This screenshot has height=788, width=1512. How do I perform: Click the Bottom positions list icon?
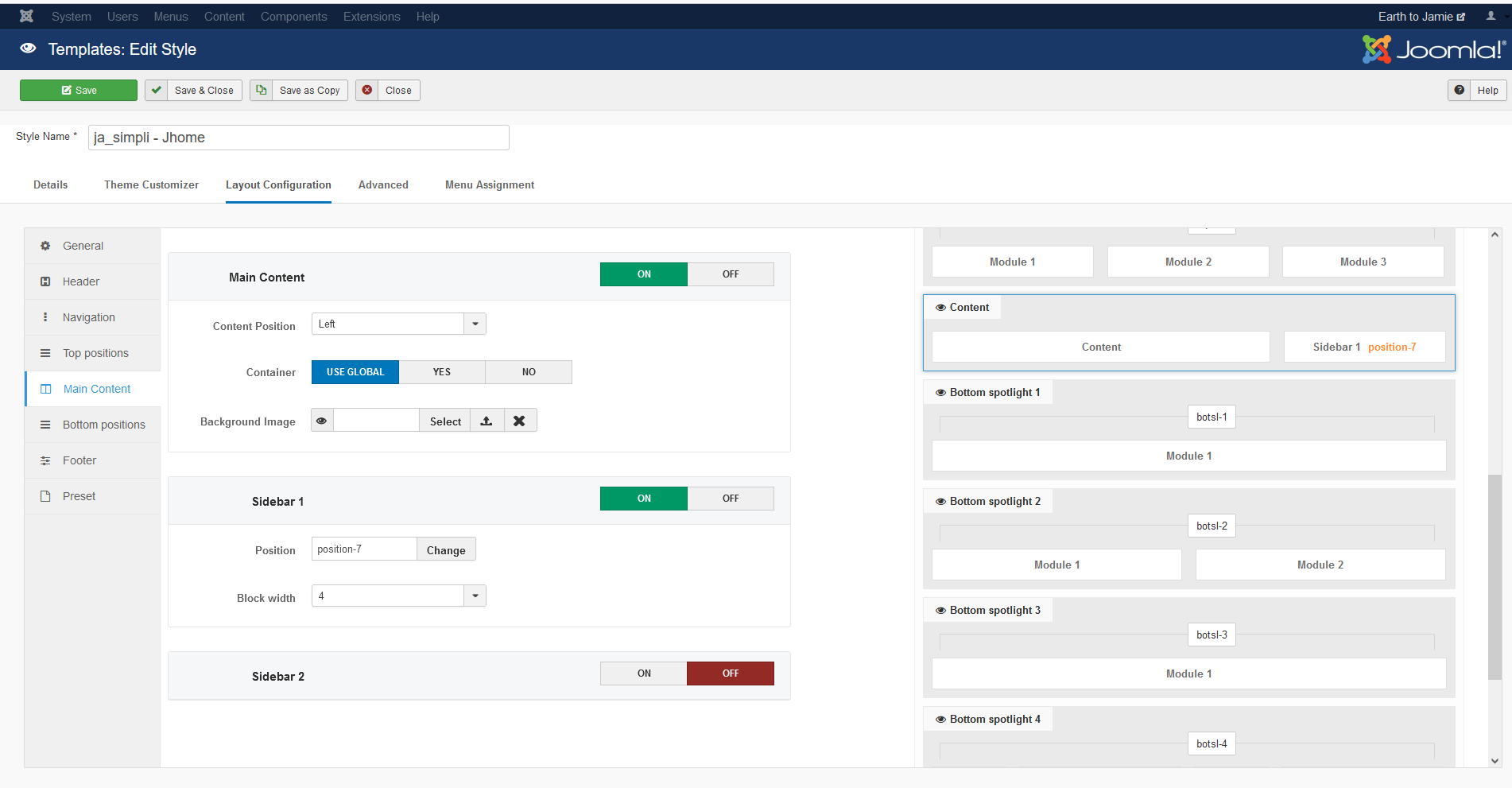(x=45, y=425)
